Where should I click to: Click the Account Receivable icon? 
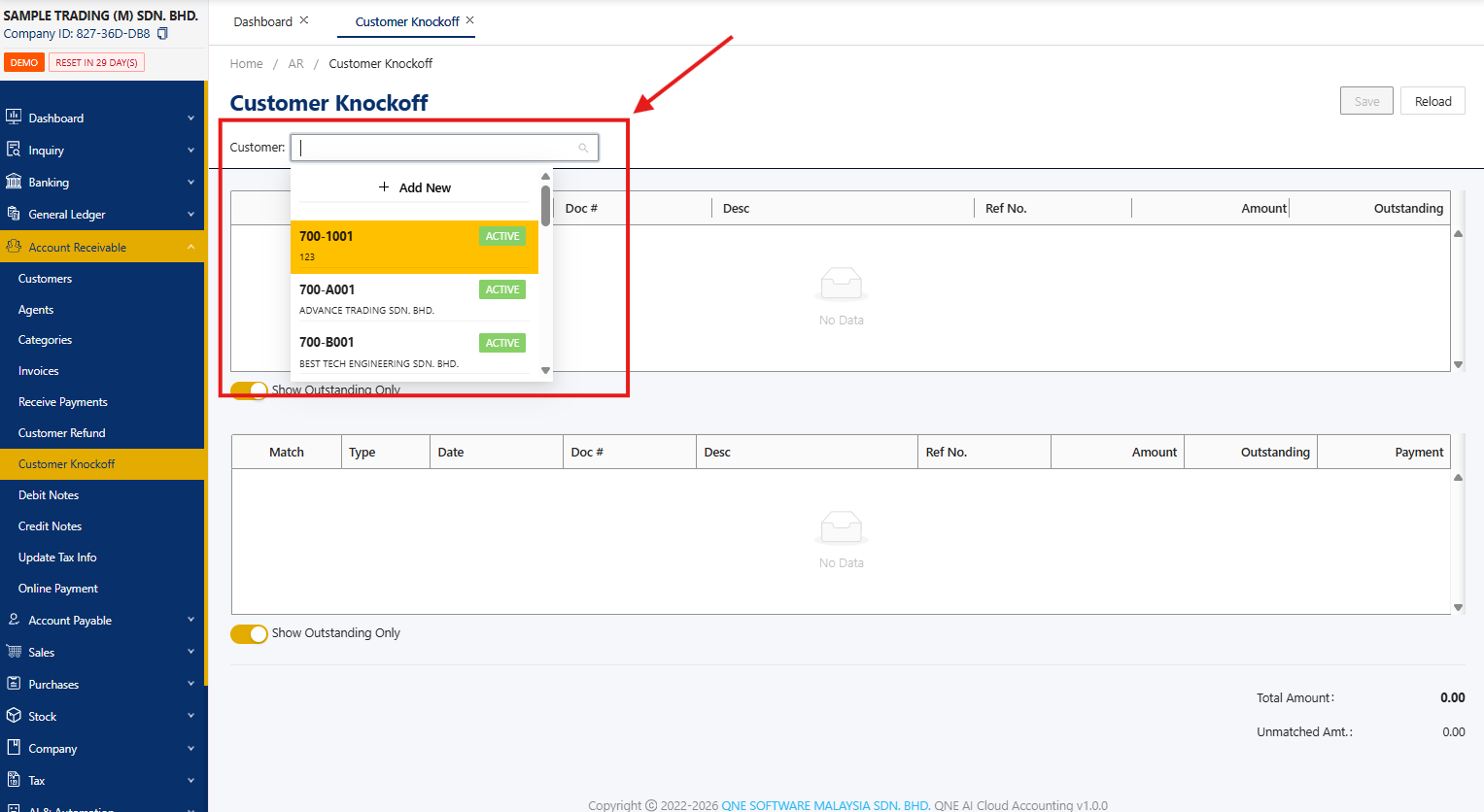click(x=14, y=247)
